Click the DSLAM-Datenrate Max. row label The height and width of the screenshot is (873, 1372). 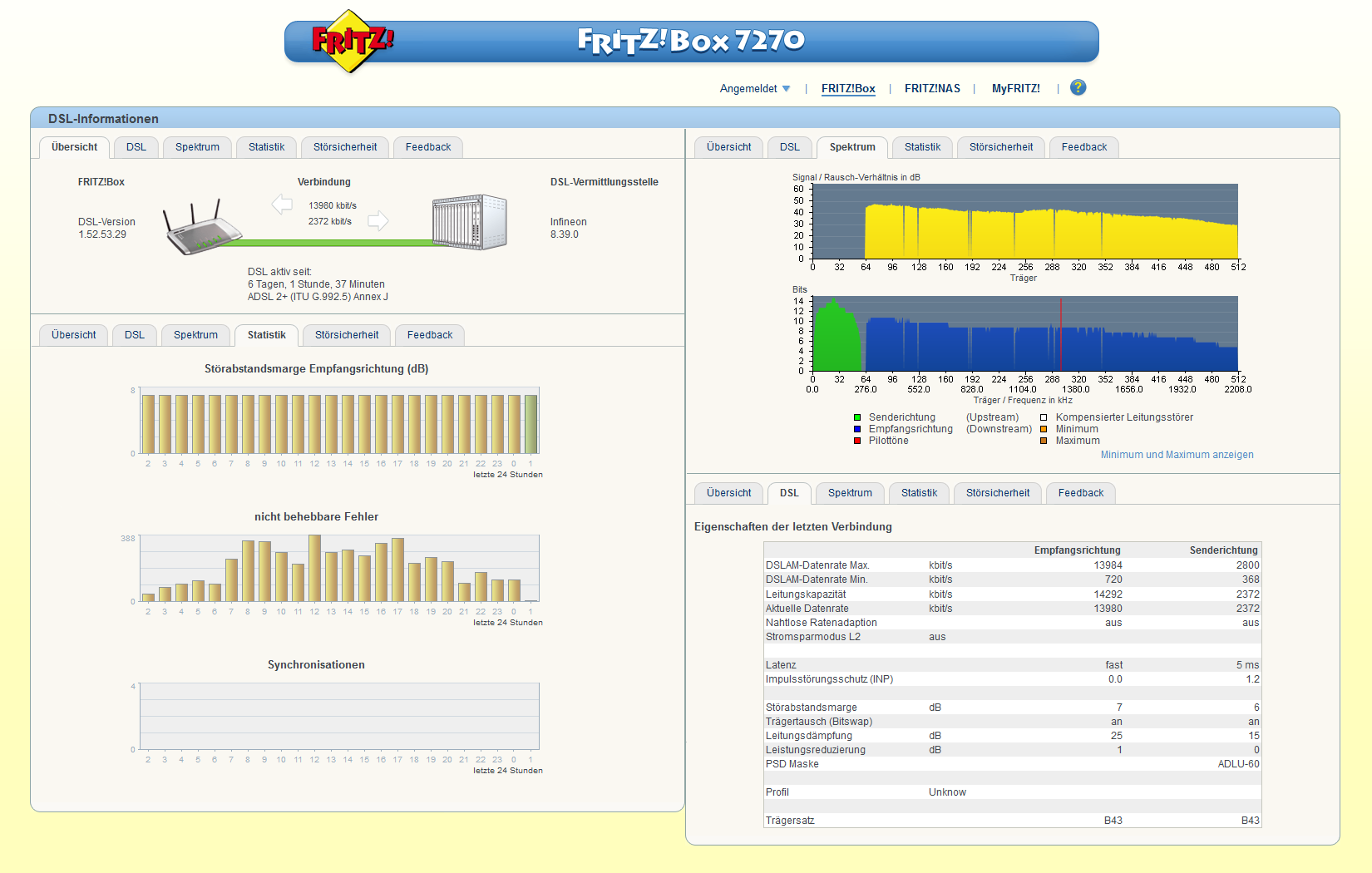(817, 565)
